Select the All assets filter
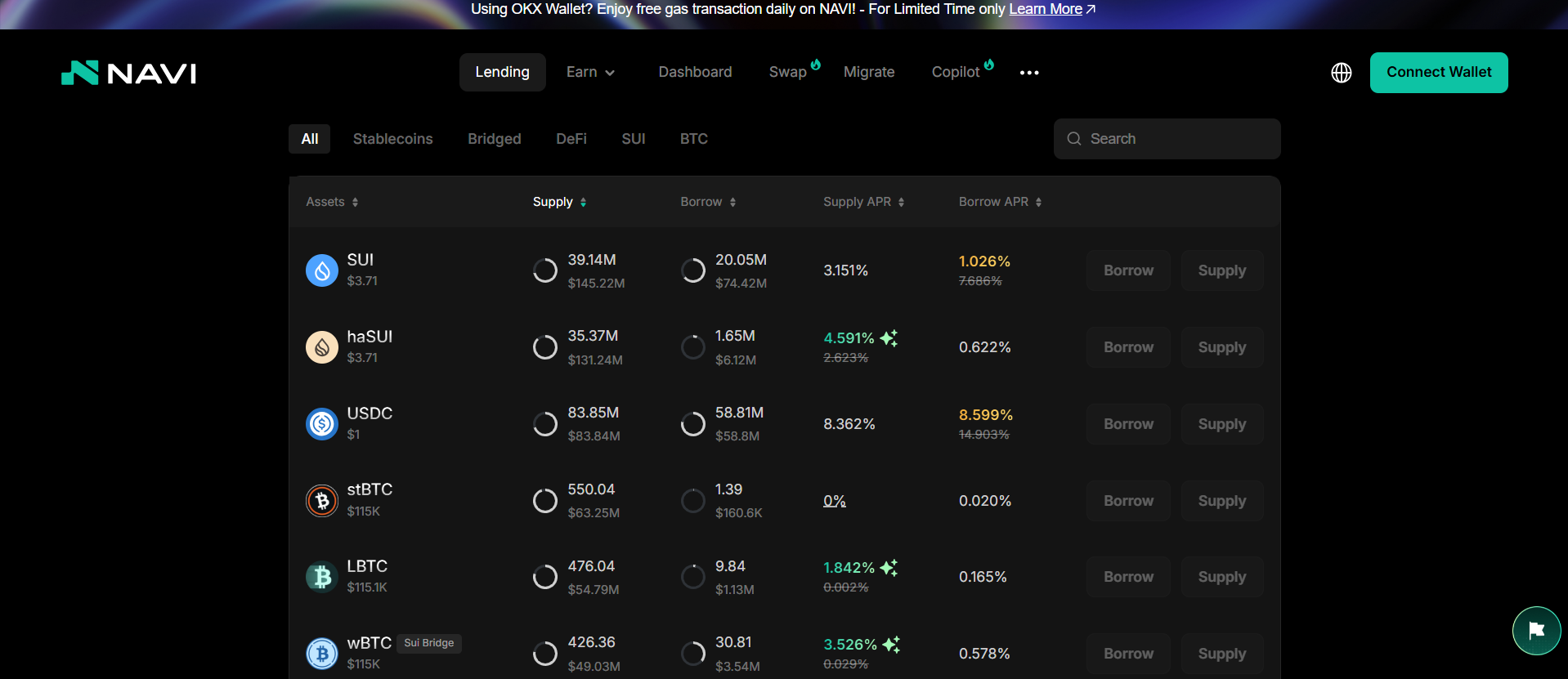 310,139
